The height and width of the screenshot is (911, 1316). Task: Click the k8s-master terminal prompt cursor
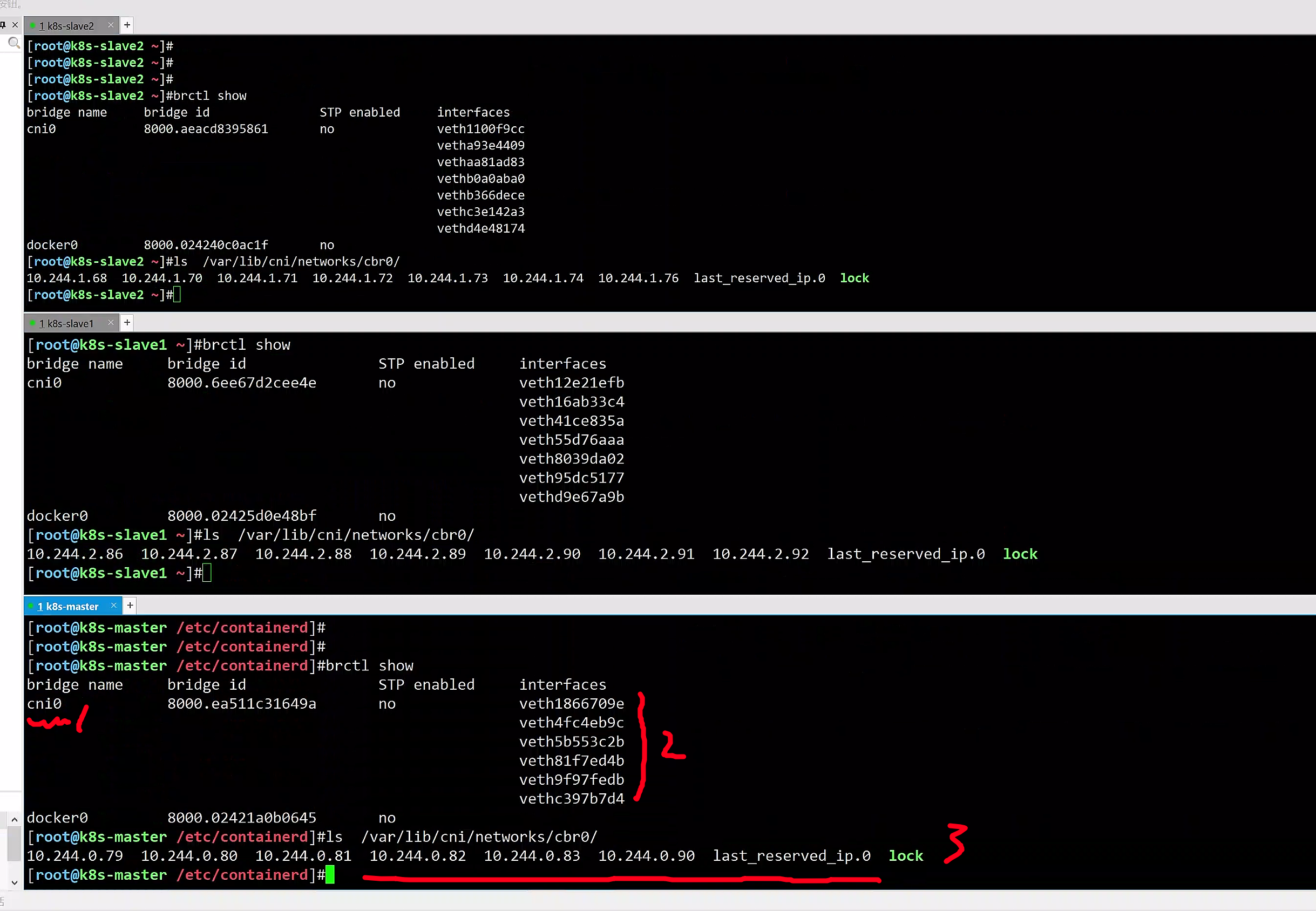click(330, 874)
